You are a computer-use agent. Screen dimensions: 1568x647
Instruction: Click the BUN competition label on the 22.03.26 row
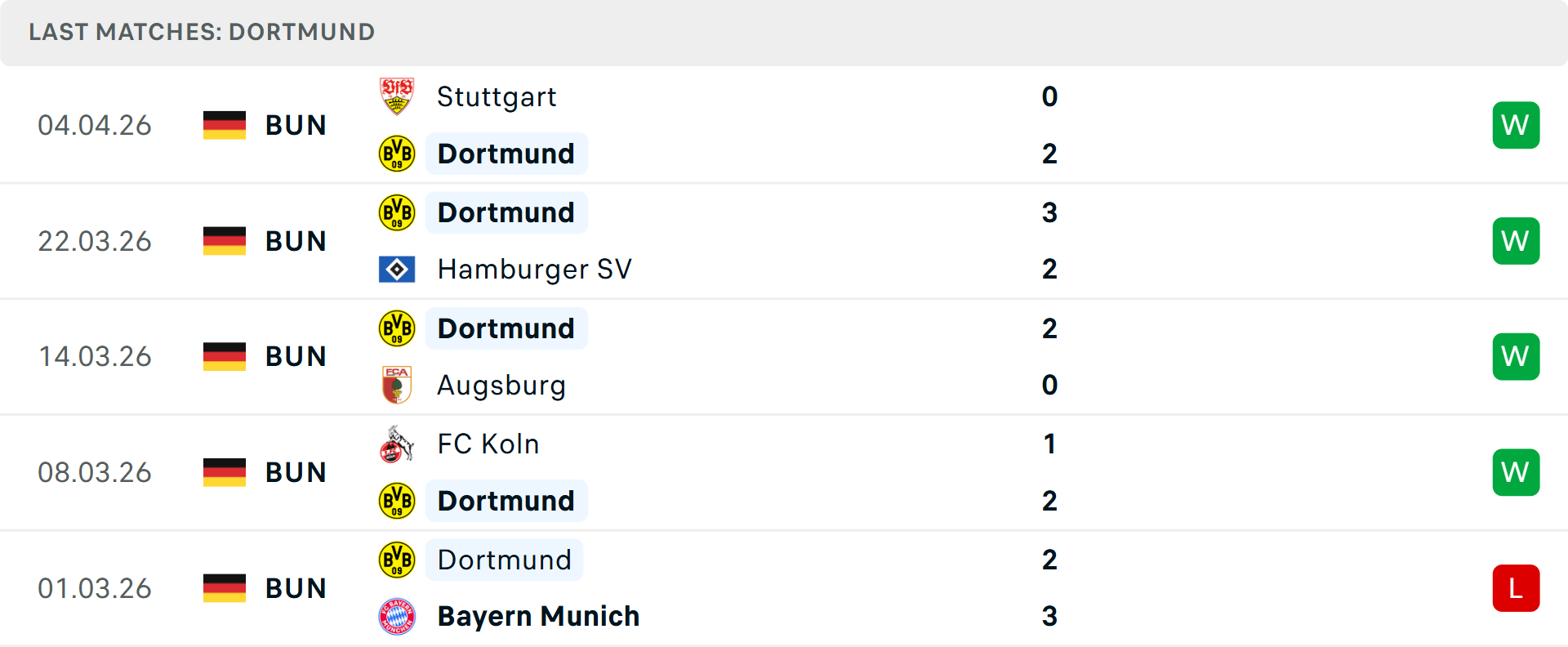point(295,240)
